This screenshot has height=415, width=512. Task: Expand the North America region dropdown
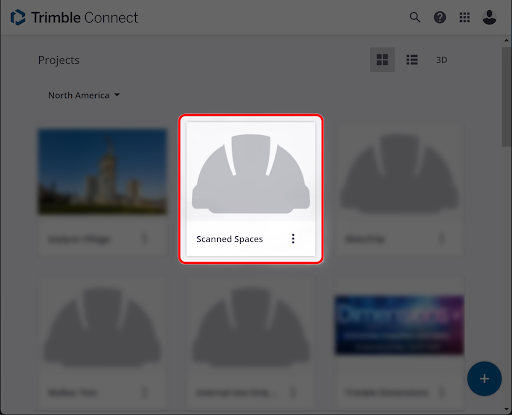tap(84, 95)
